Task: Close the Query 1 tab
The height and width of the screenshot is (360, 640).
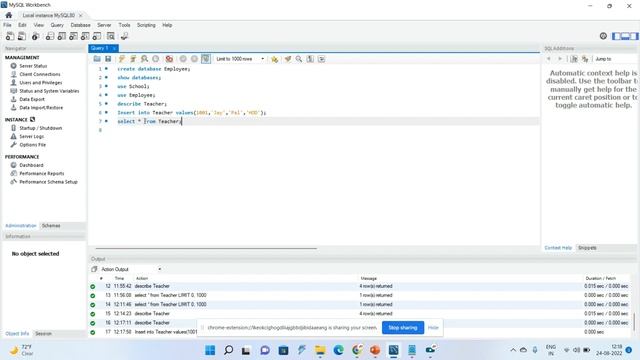Action: coord(114,48)
